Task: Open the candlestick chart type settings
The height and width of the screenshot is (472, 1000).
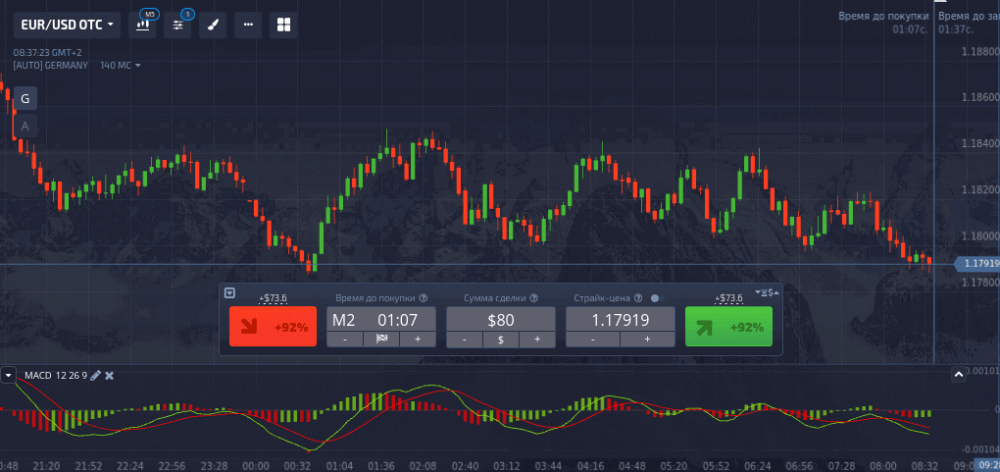Action: coord(146,25)
